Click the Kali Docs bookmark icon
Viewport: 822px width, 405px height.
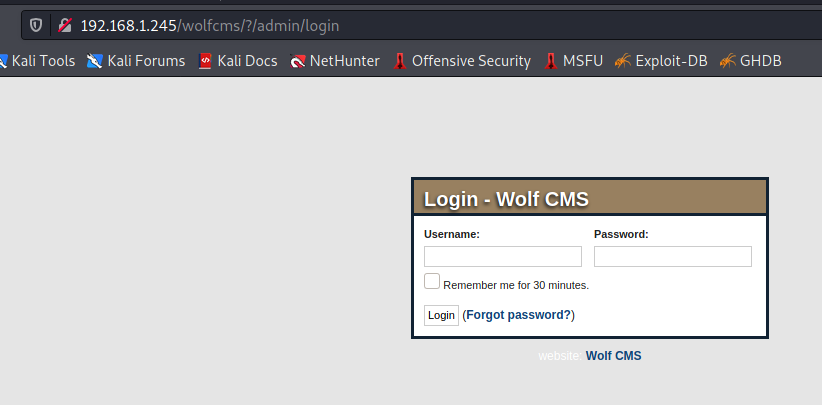pos(206,61)
